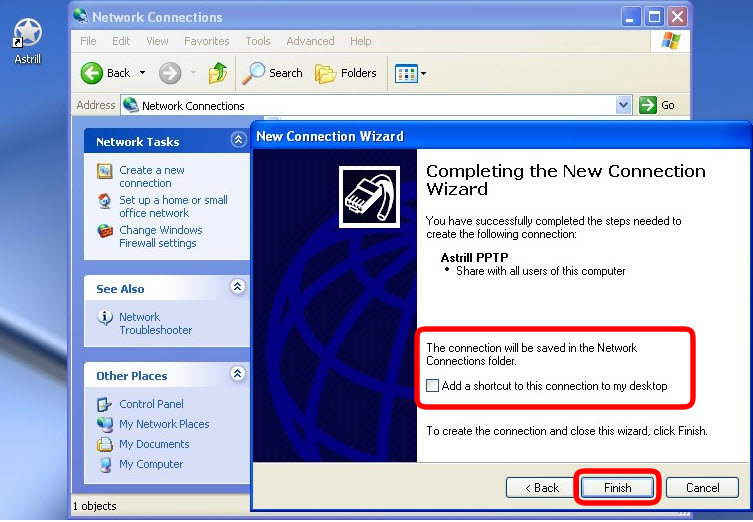Open the Favorites menu
Screen dimensions: 753x522
[206, 41]
